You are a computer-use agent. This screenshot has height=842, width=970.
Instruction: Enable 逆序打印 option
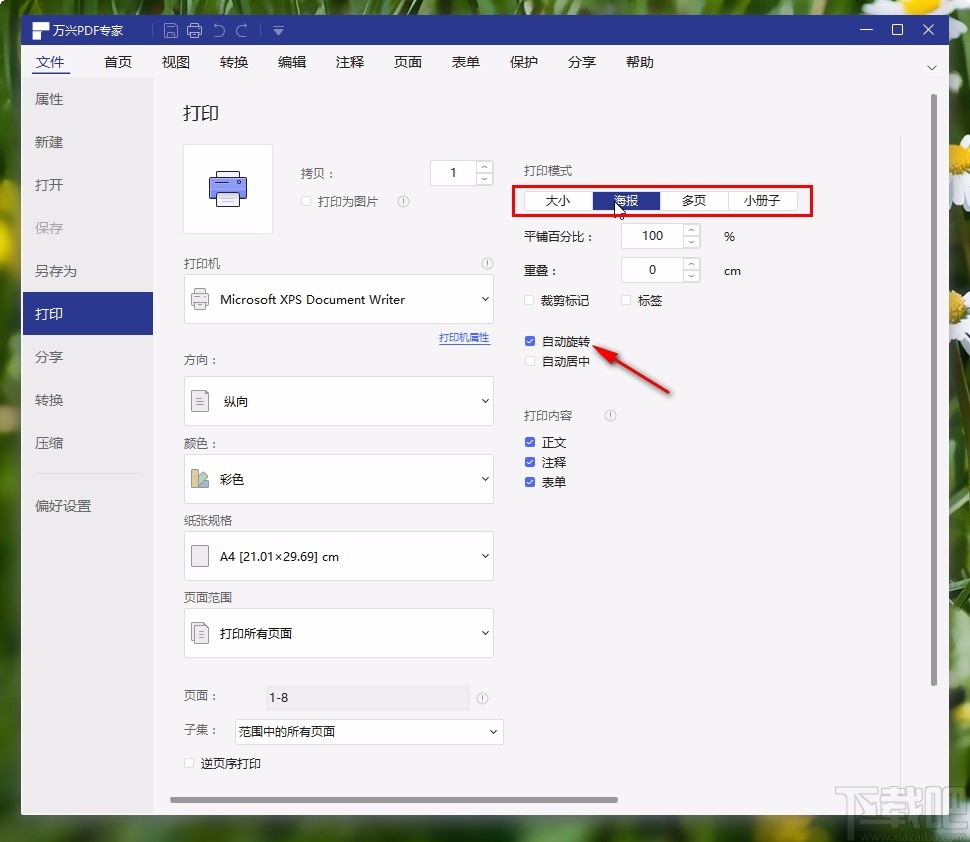(x=189, y=762)
